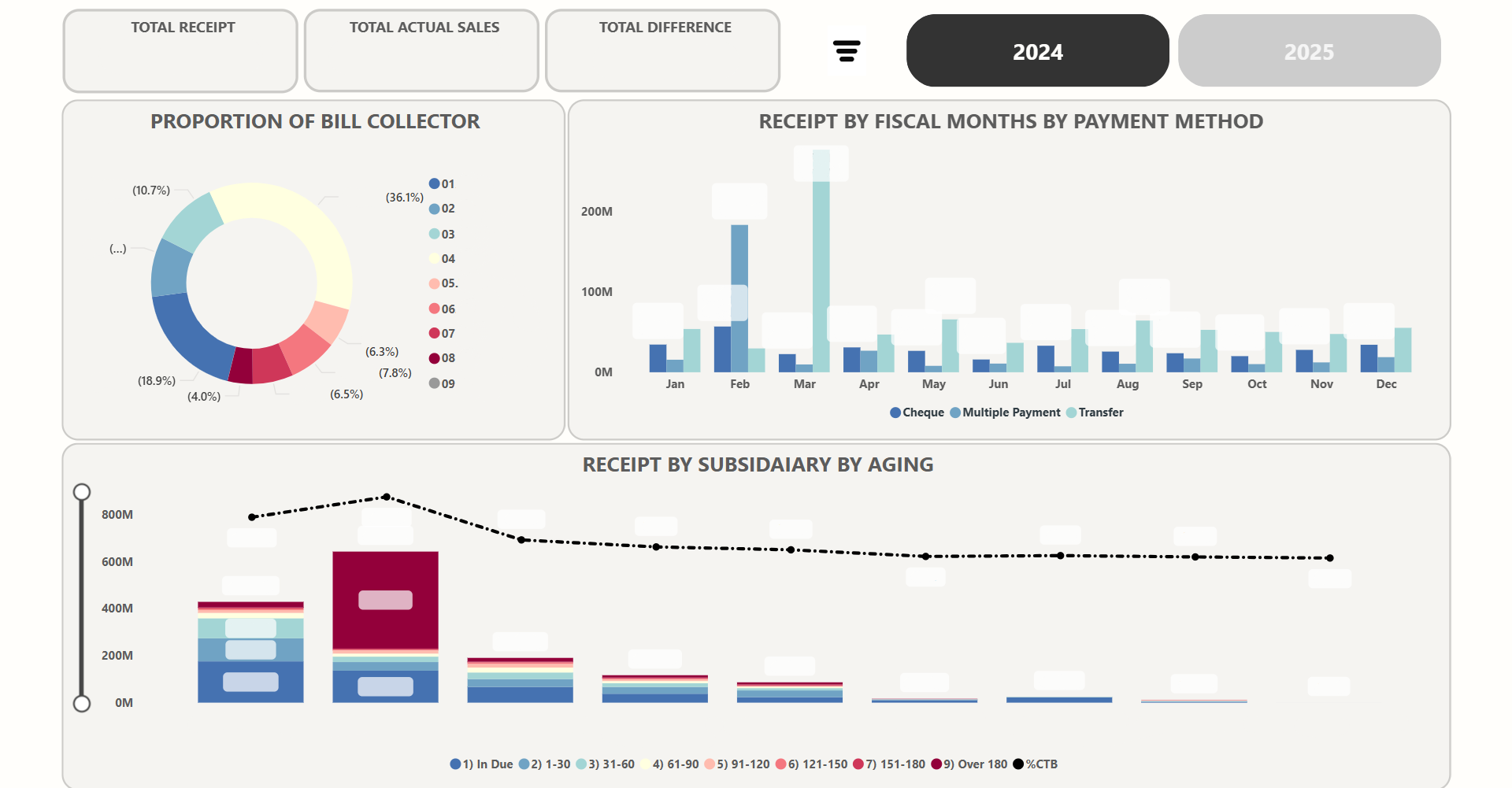Switch to the 2025 year button

[1309, 51]
